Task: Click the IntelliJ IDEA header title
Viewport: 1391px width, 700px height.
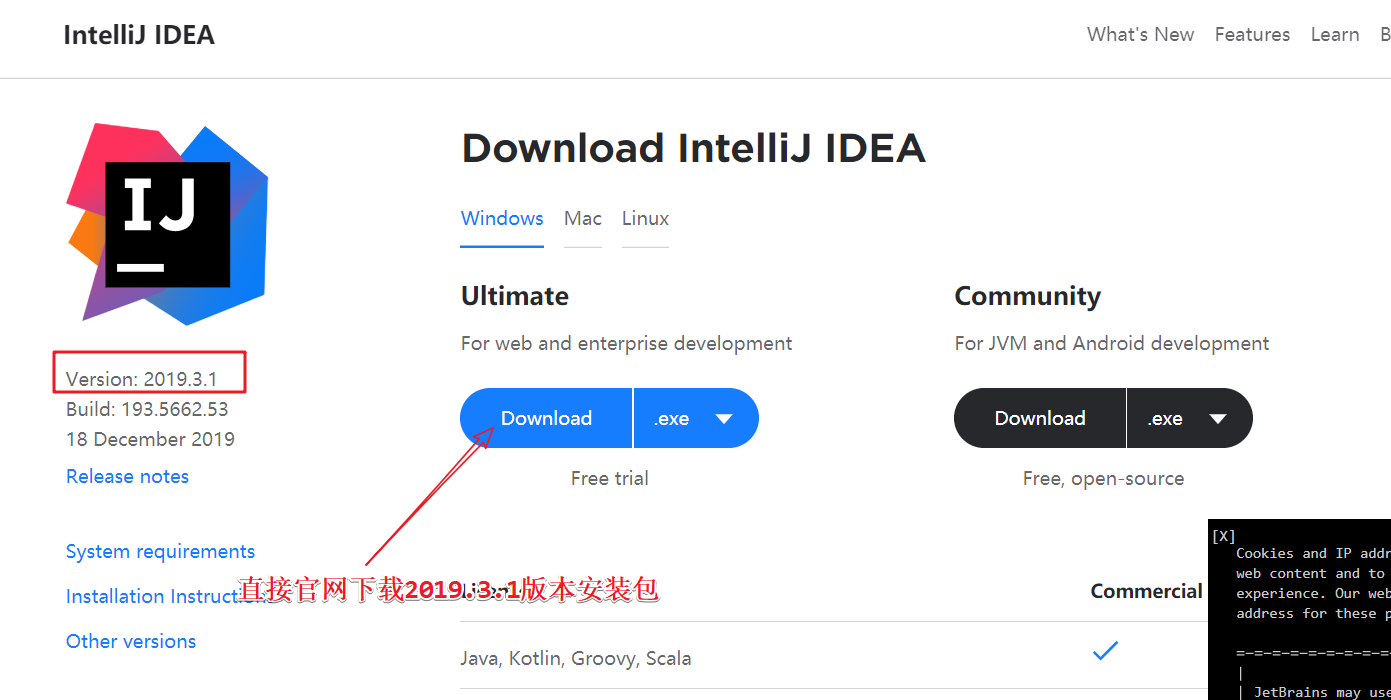Action: click(x=139, y=35)
